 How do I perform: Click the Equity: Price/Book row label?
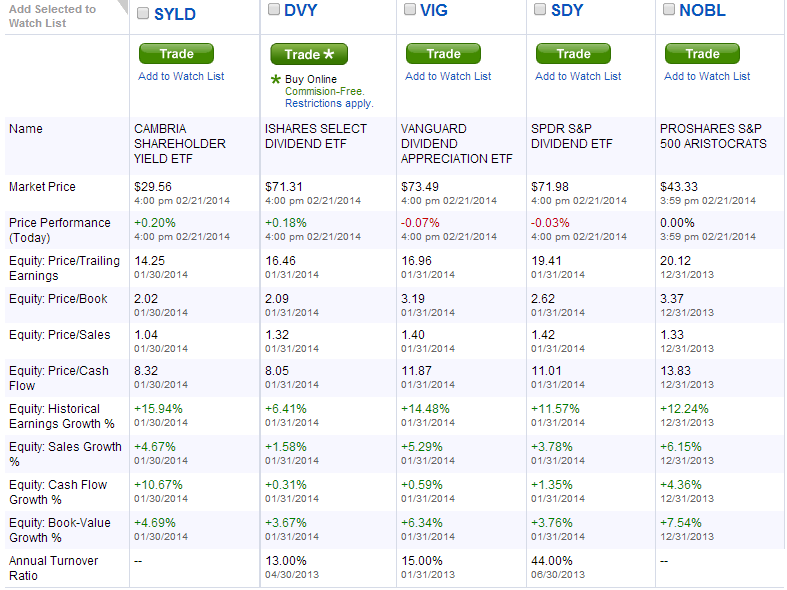(x=58, y=299)
